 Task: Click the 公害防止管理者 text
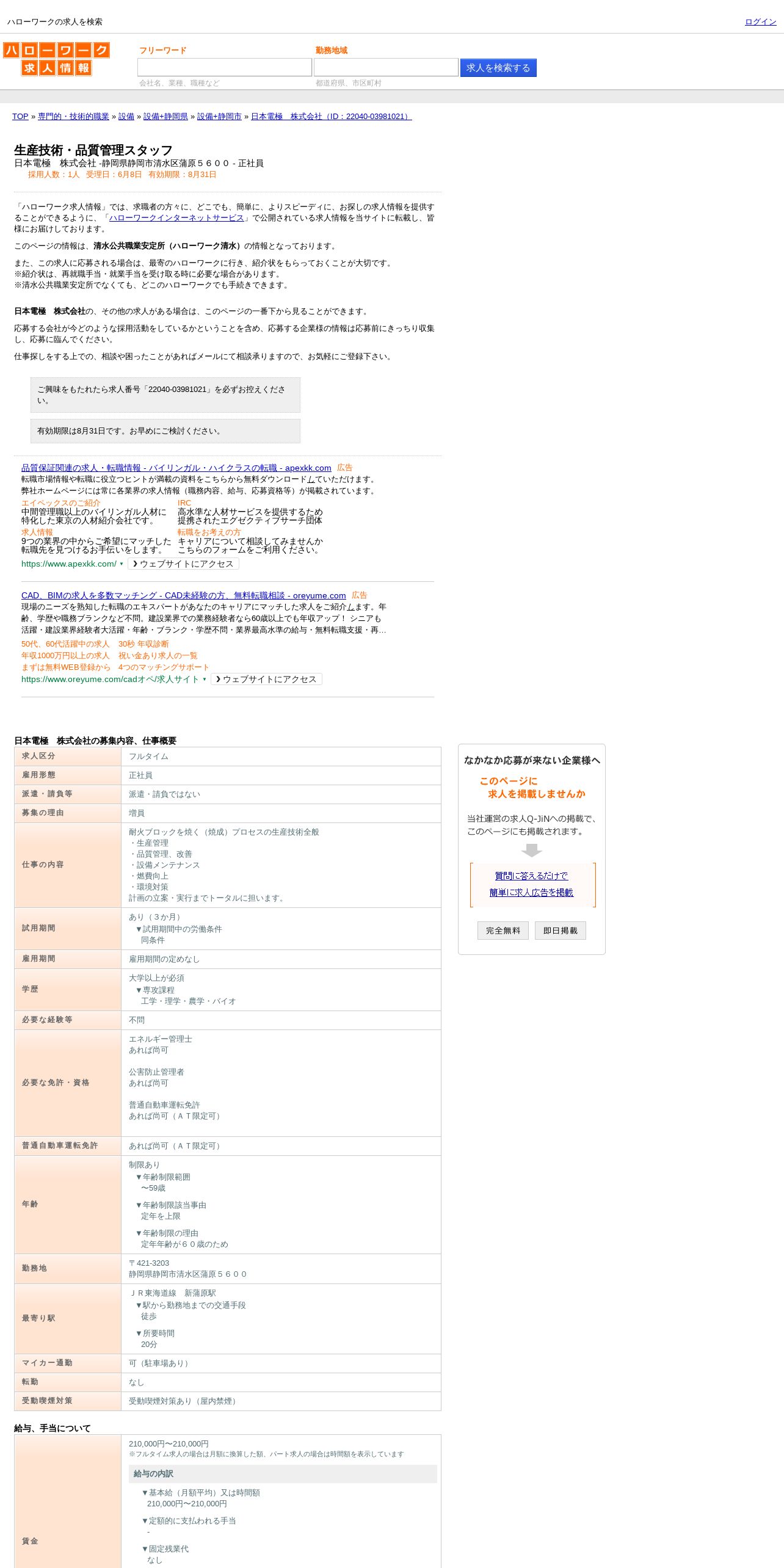(x=156, y=1072)
